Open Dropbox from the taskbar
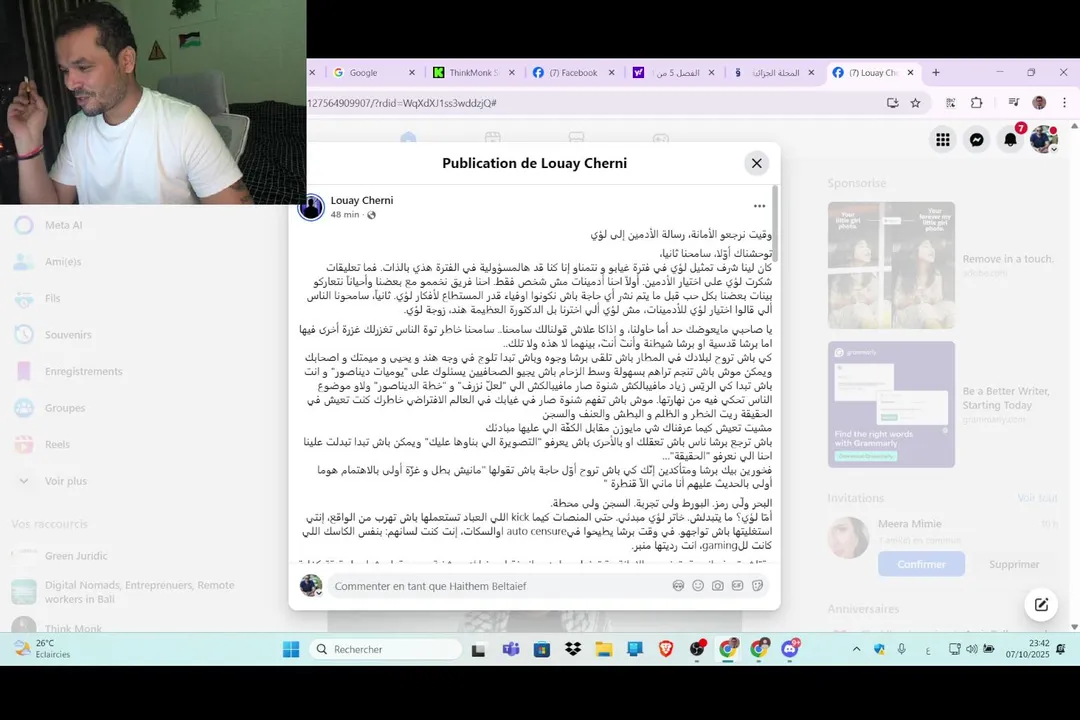The width and height of the screenshot is (1080, 720). (573, 649)
